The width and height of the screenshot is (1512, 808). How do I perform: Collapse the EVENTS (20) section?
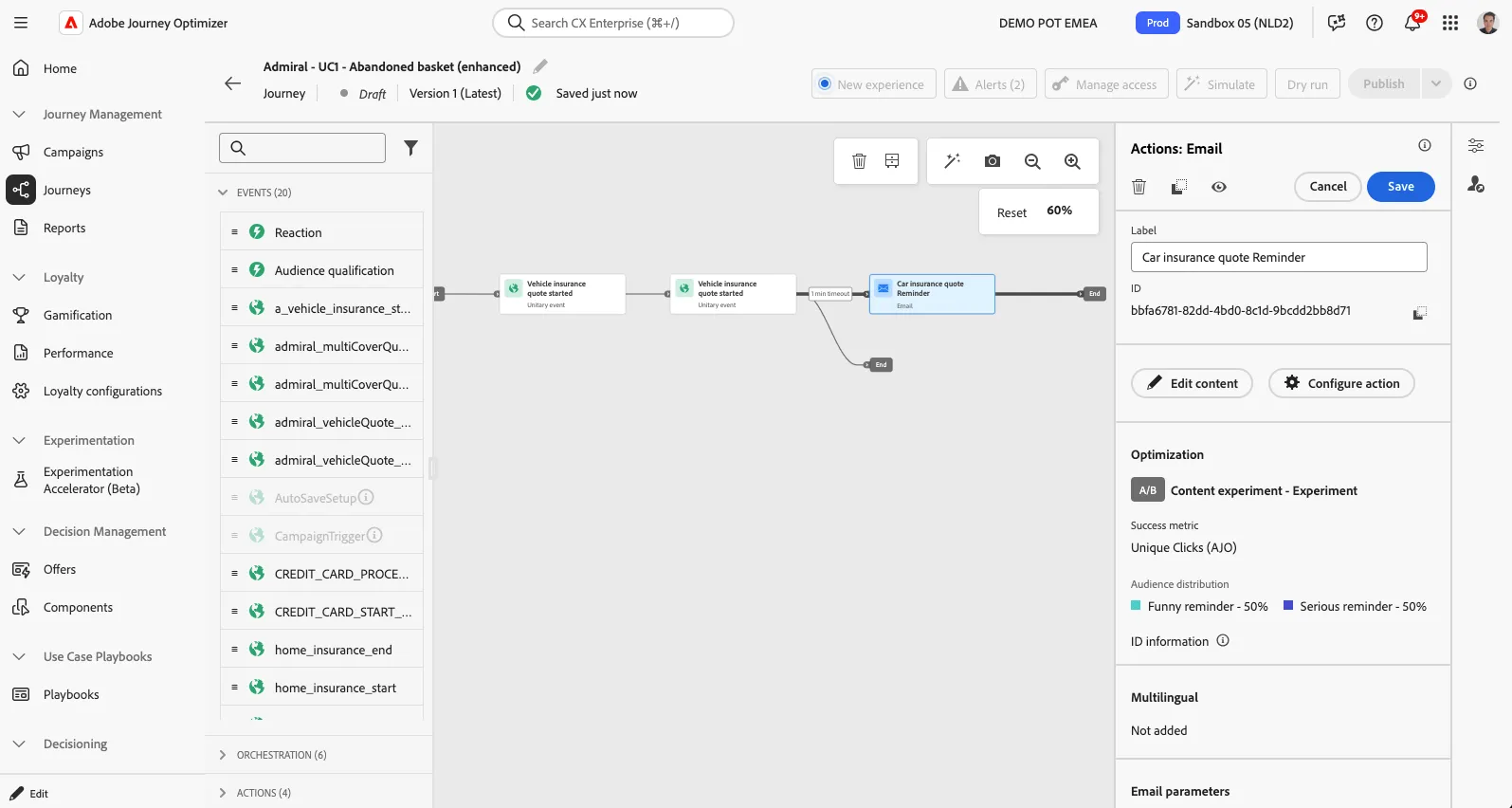coord(223,193)
